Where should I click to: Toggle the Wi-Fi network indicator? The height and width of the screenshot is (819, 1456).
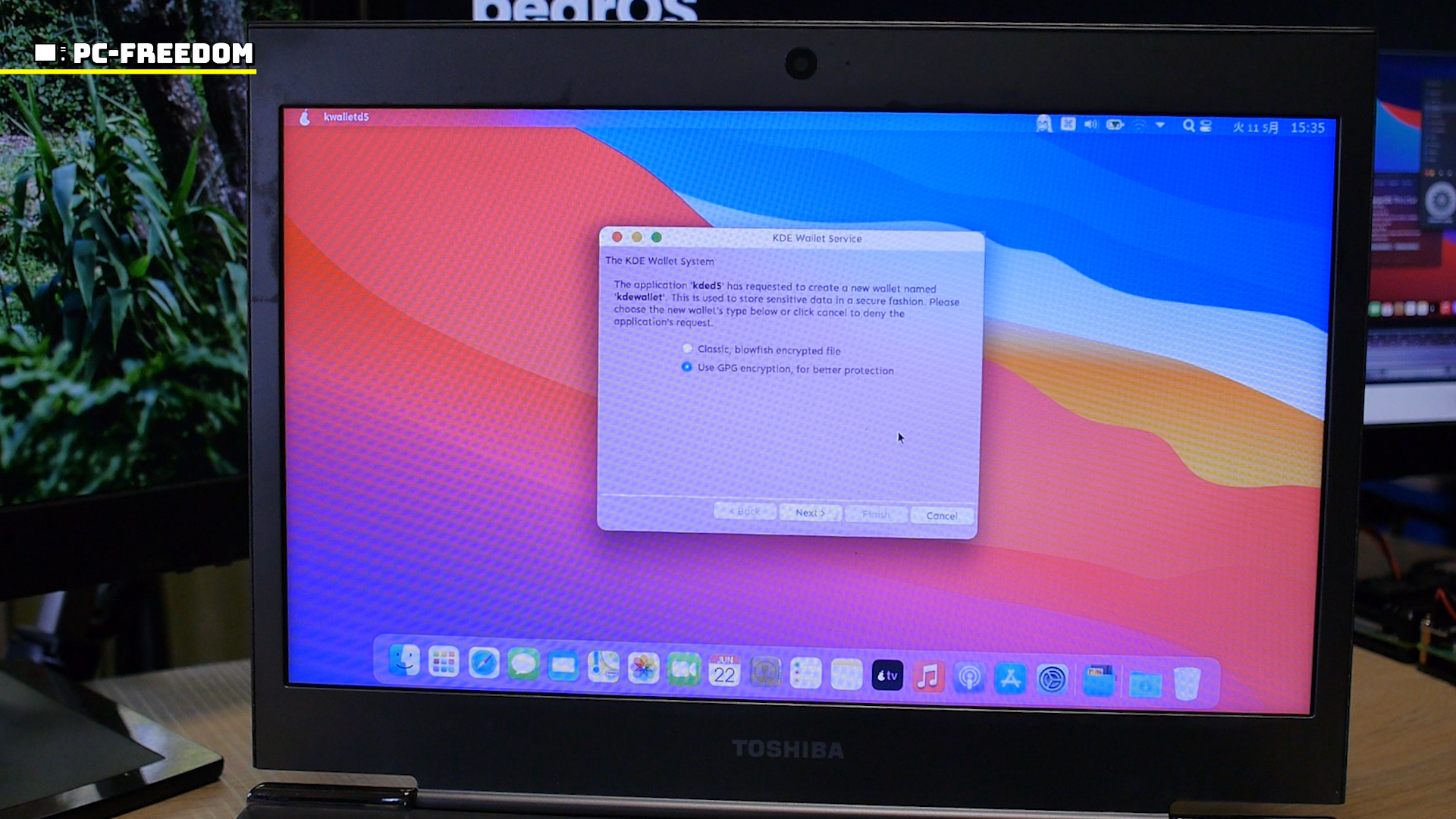click(1139, 126)
